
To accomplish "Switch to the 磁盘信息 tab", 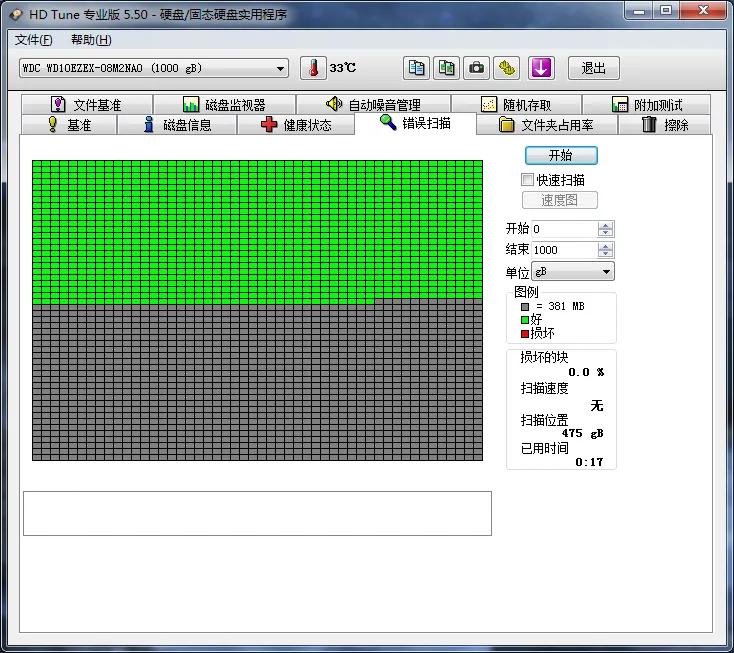I will (x=177, y=125).
